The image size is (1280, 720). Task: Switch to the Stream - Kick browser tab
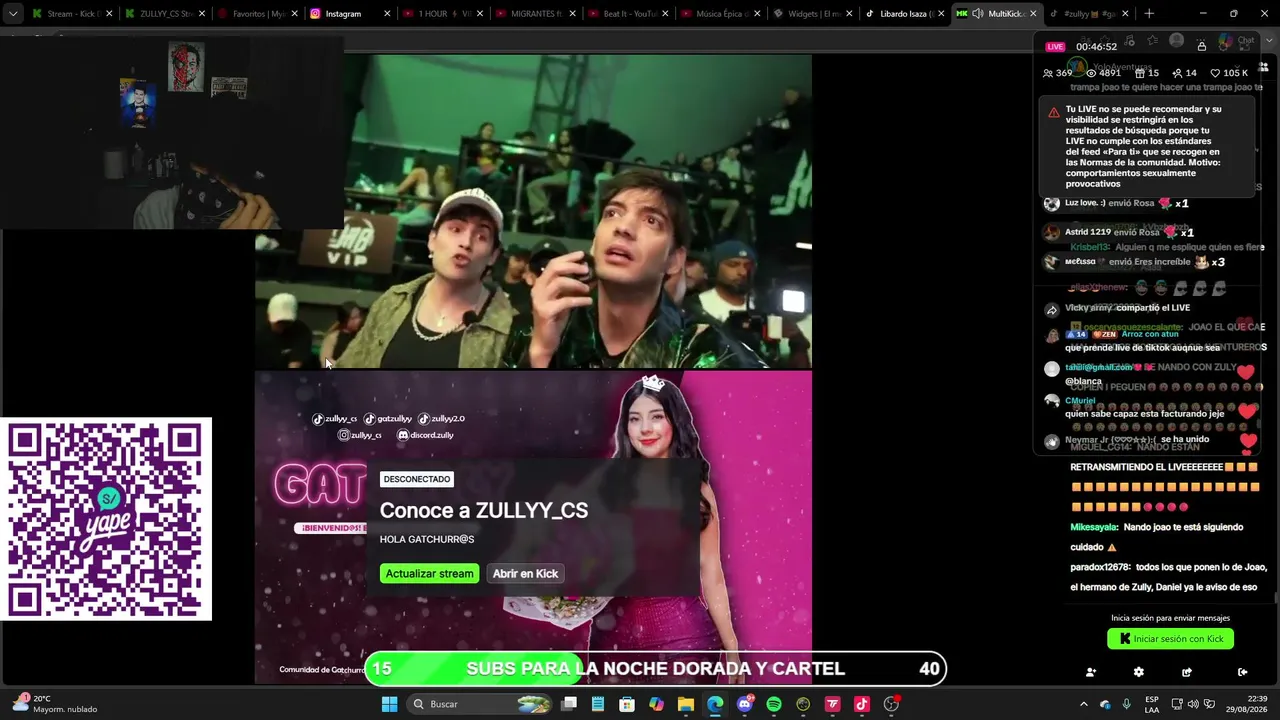(70, 14)
